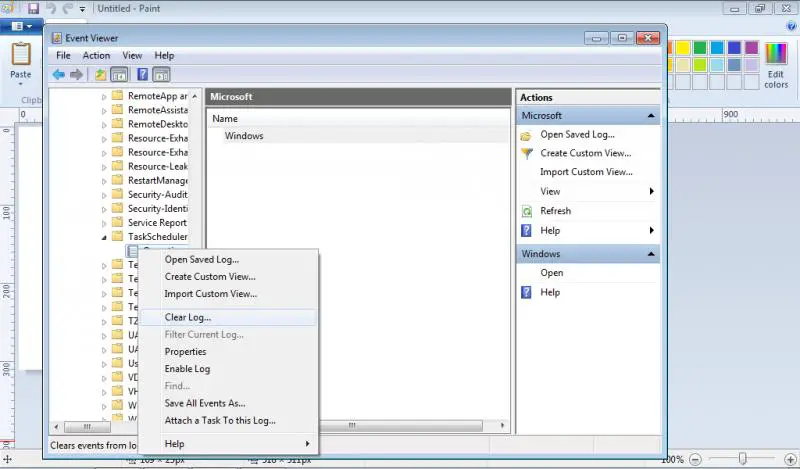800x469 pixels.
Task: Click the tree pane scroll up arrow
Action: click(194, 96)
